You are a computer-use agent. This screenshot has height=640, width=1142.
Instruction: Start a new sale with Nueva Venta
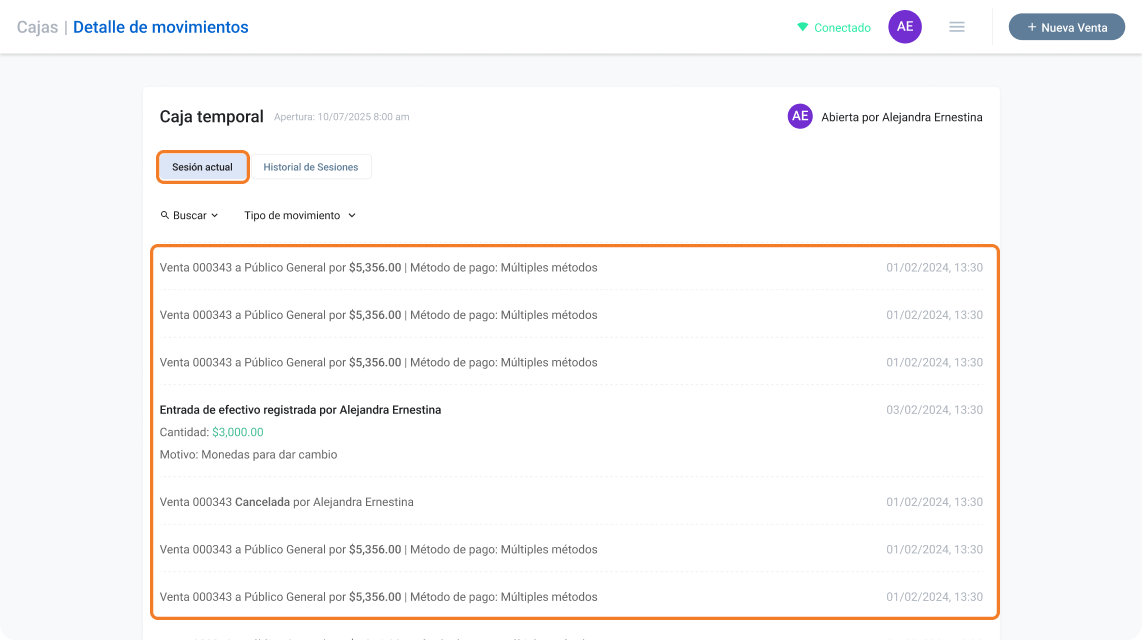point(1066,27)
